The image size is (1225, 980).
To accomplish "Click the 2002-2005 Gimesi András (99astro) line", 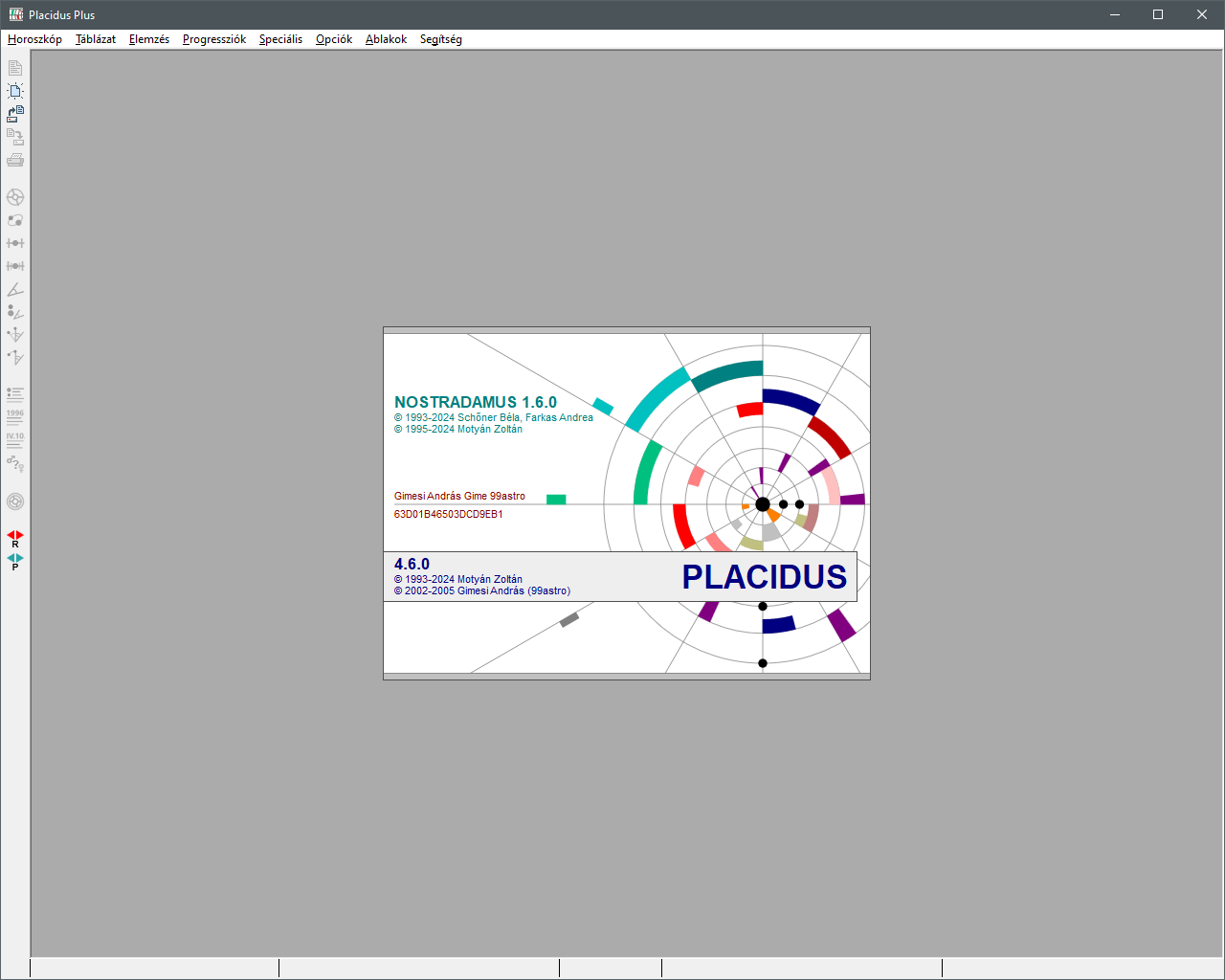I will 482,590.
